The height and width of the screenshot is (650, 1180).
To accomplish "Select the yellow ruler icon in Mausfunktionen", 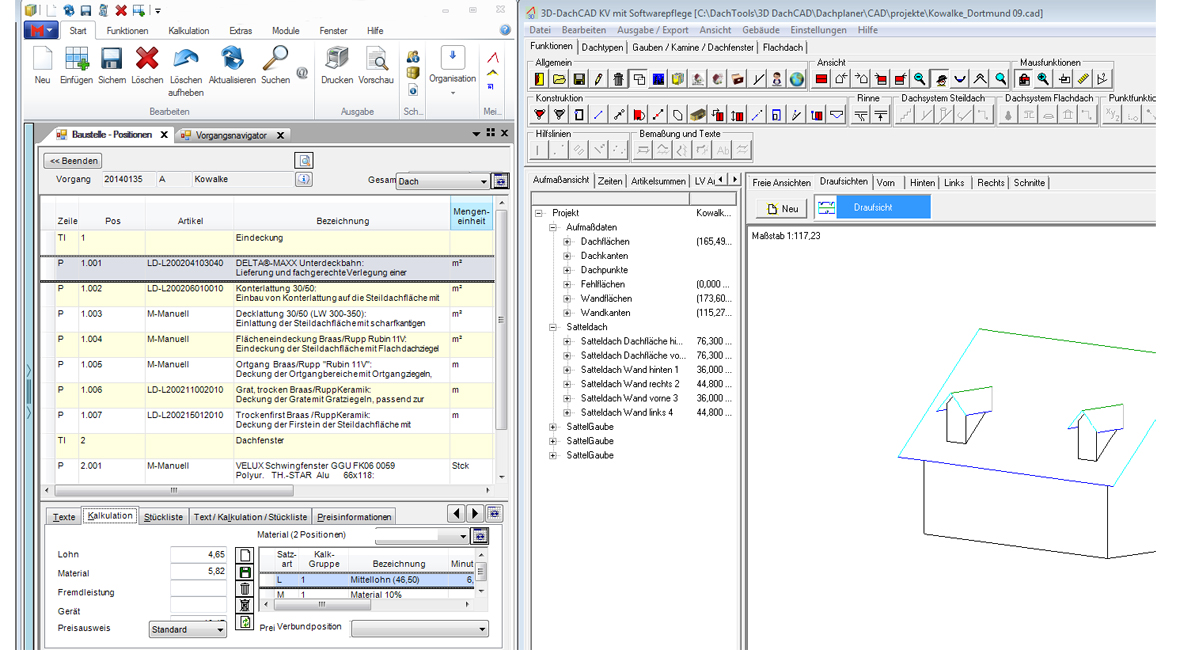I will [1083, 79].
